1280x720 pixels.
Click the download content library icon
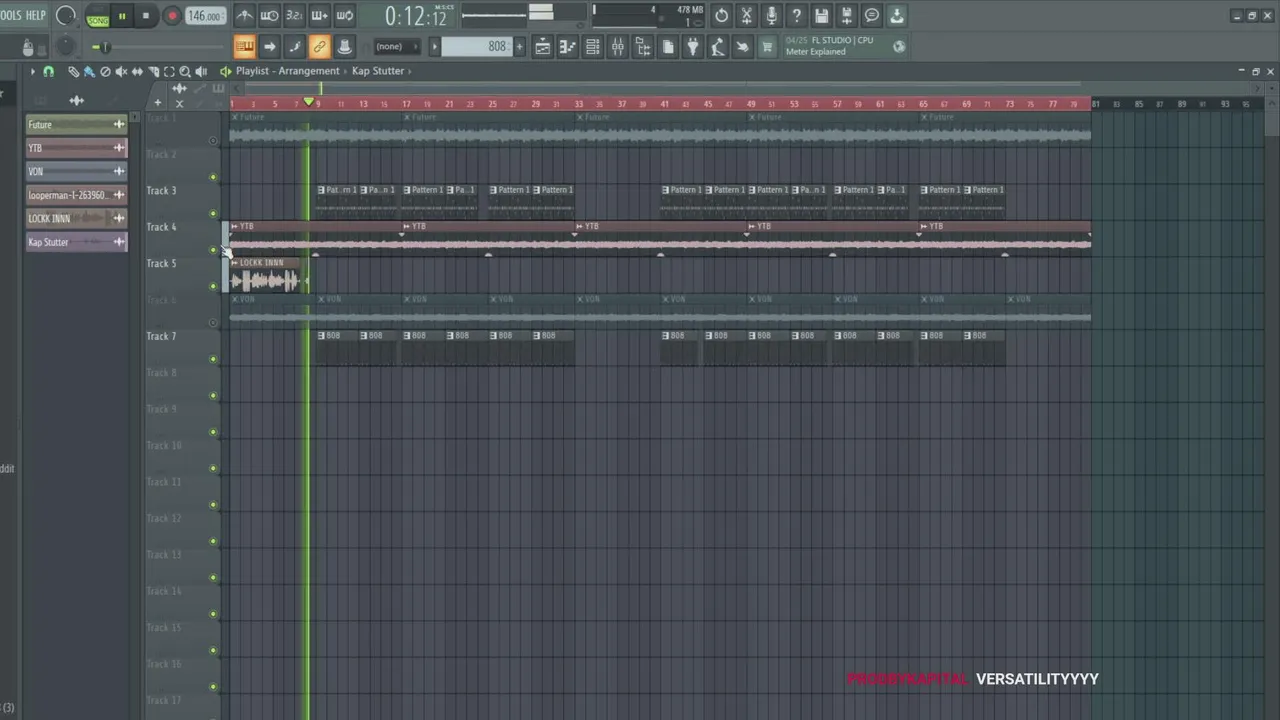896,16
